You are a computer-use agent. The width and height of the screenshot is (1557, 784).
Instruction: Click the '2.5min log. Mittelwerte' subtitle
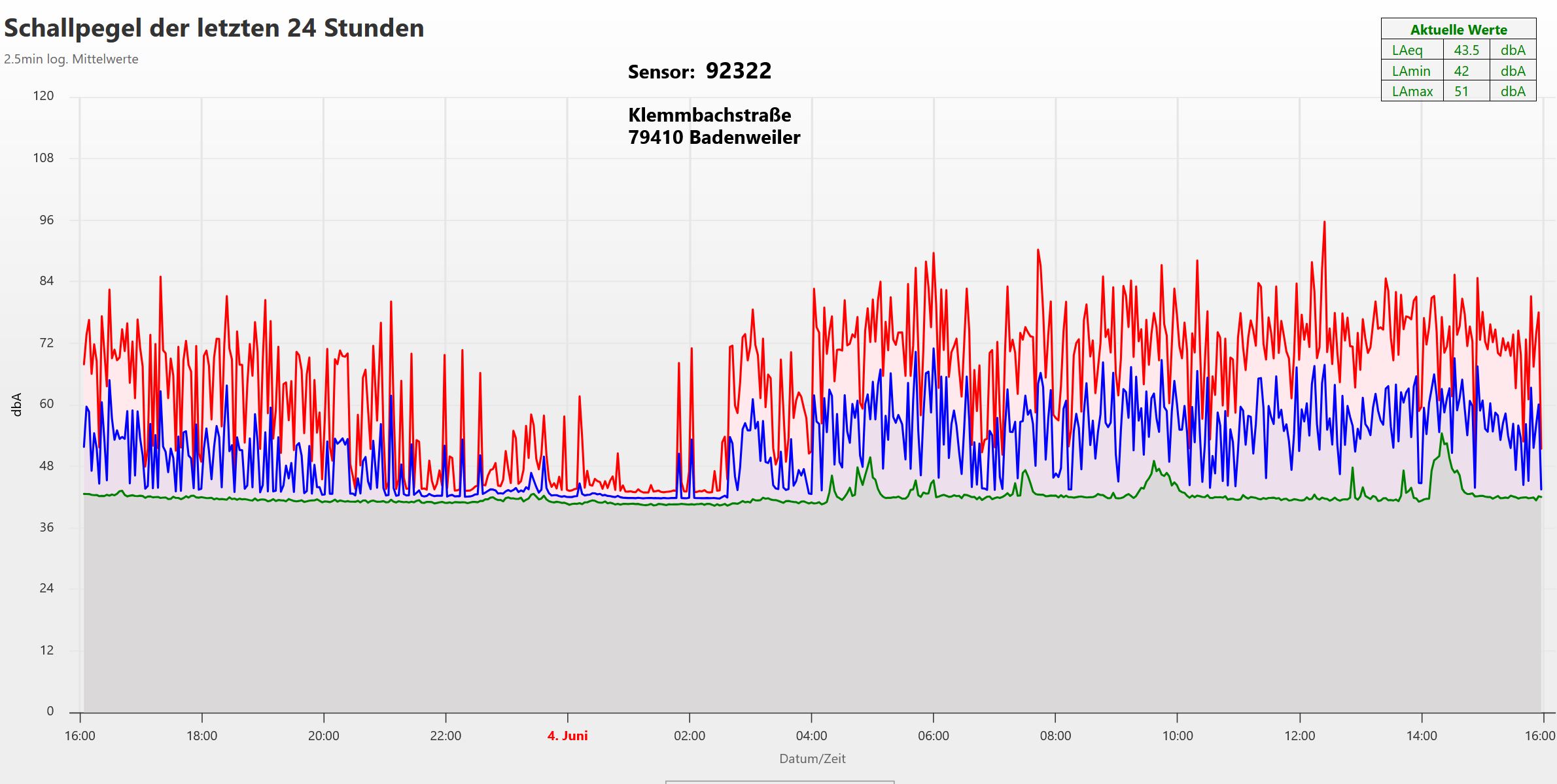[x=71, y=59]
